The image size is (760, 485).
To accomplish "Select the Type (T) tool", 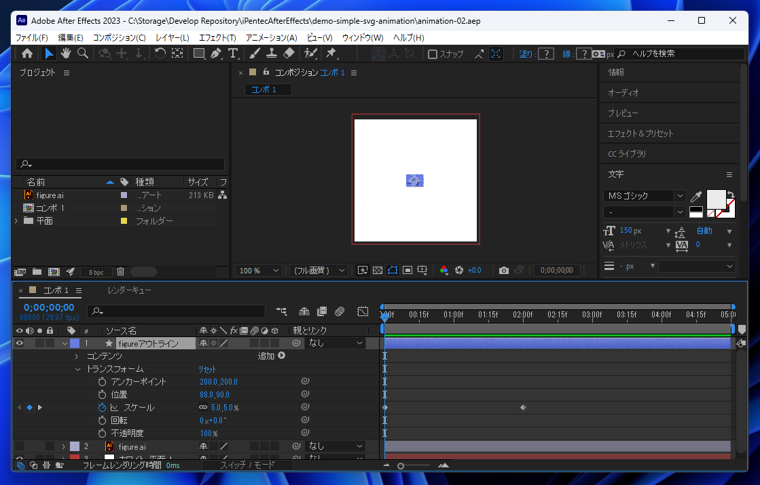I will click(x=233, y=53).
